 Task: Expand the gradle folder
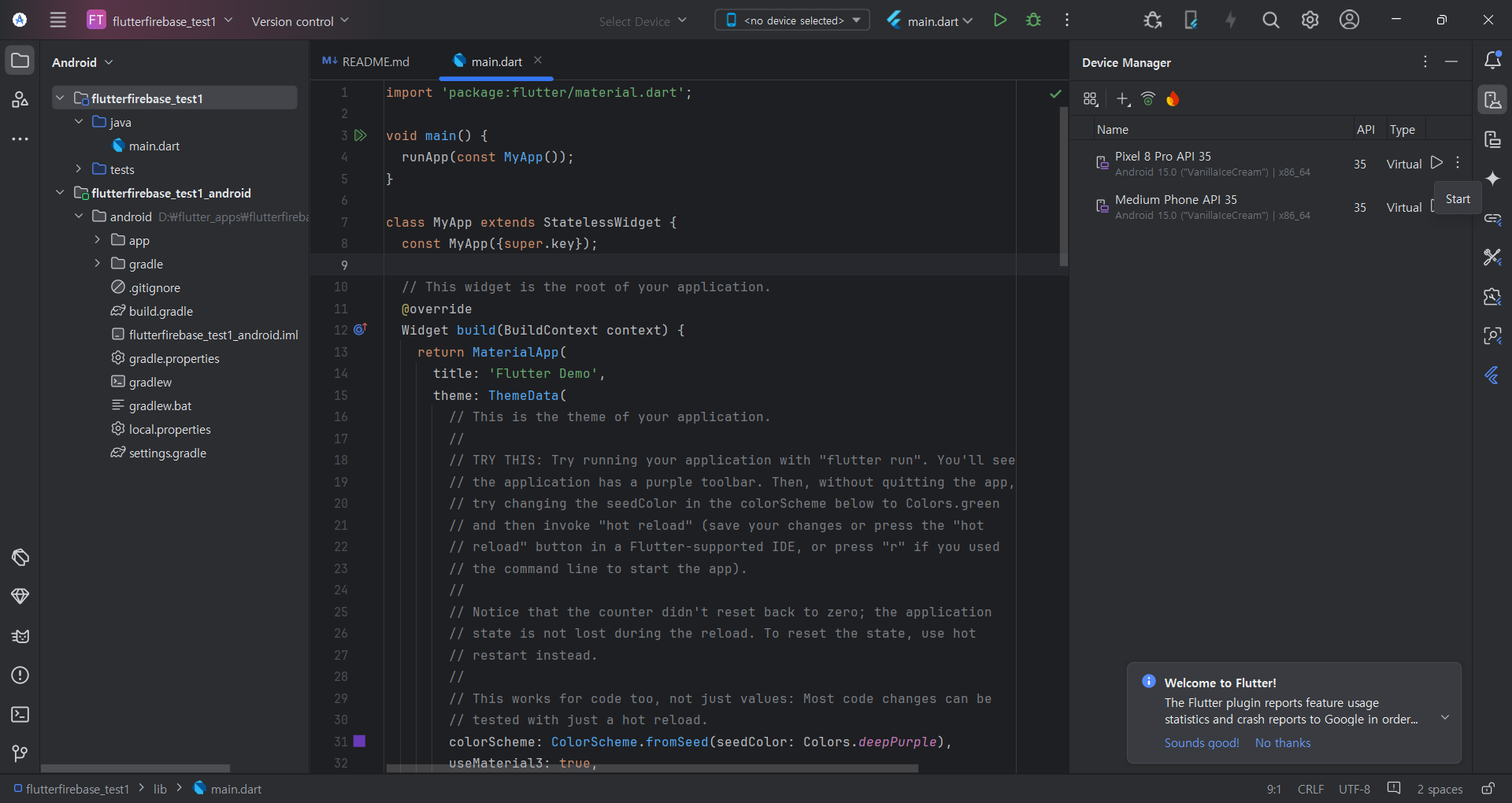click(x=98, y=263)
